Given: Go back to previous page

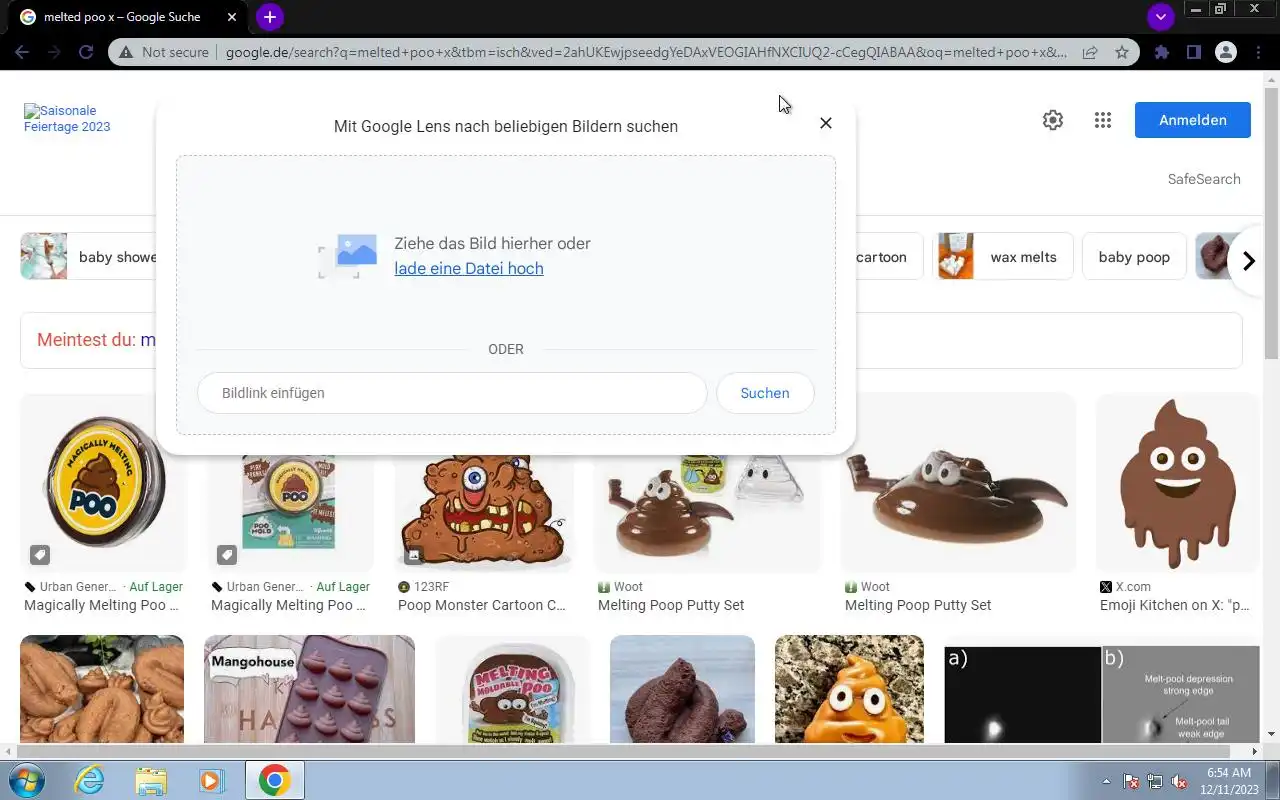Looking at the screenshot, I should click(x=22, y=52).
